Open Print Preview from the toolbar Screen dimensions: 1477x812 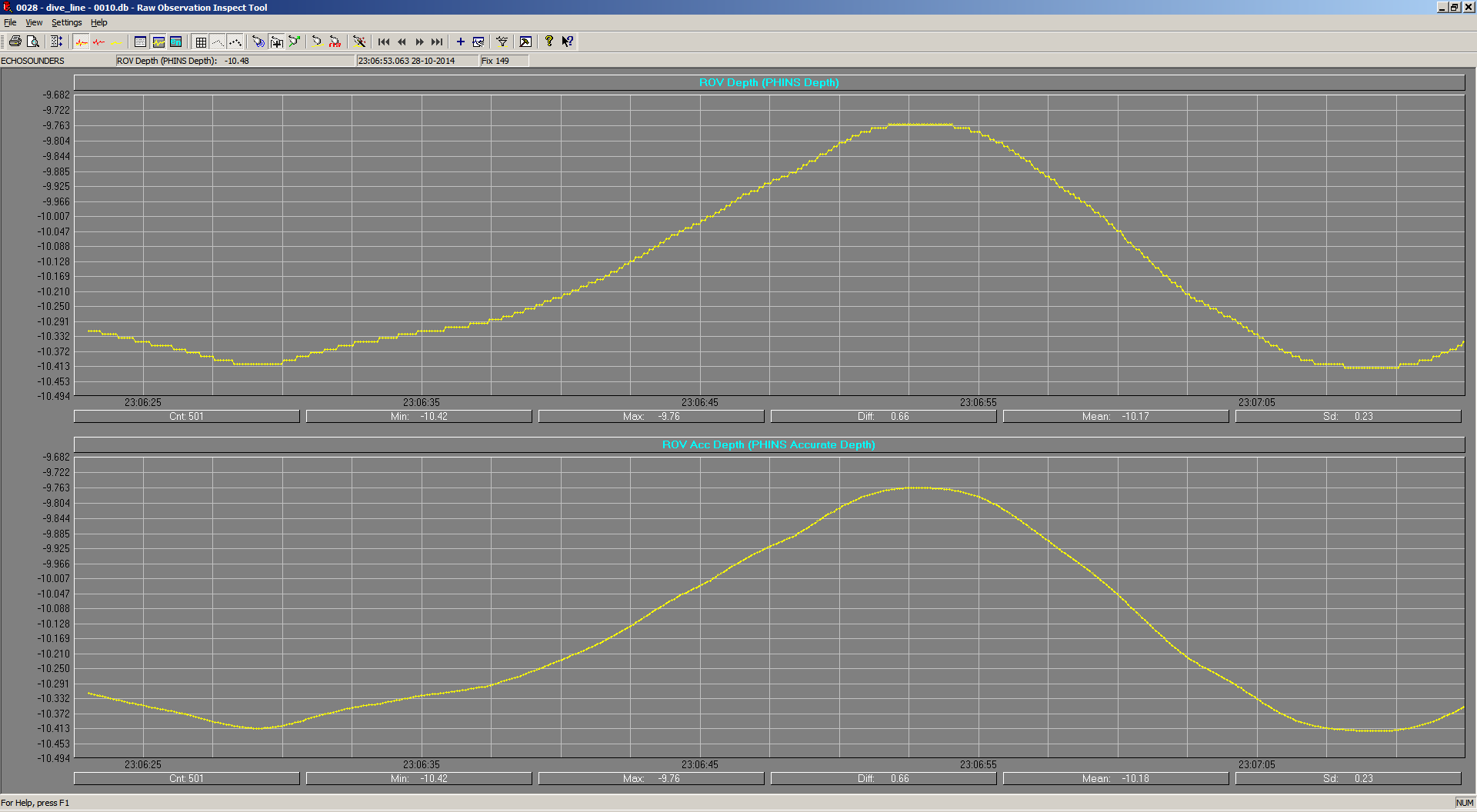tap(33, 42)
